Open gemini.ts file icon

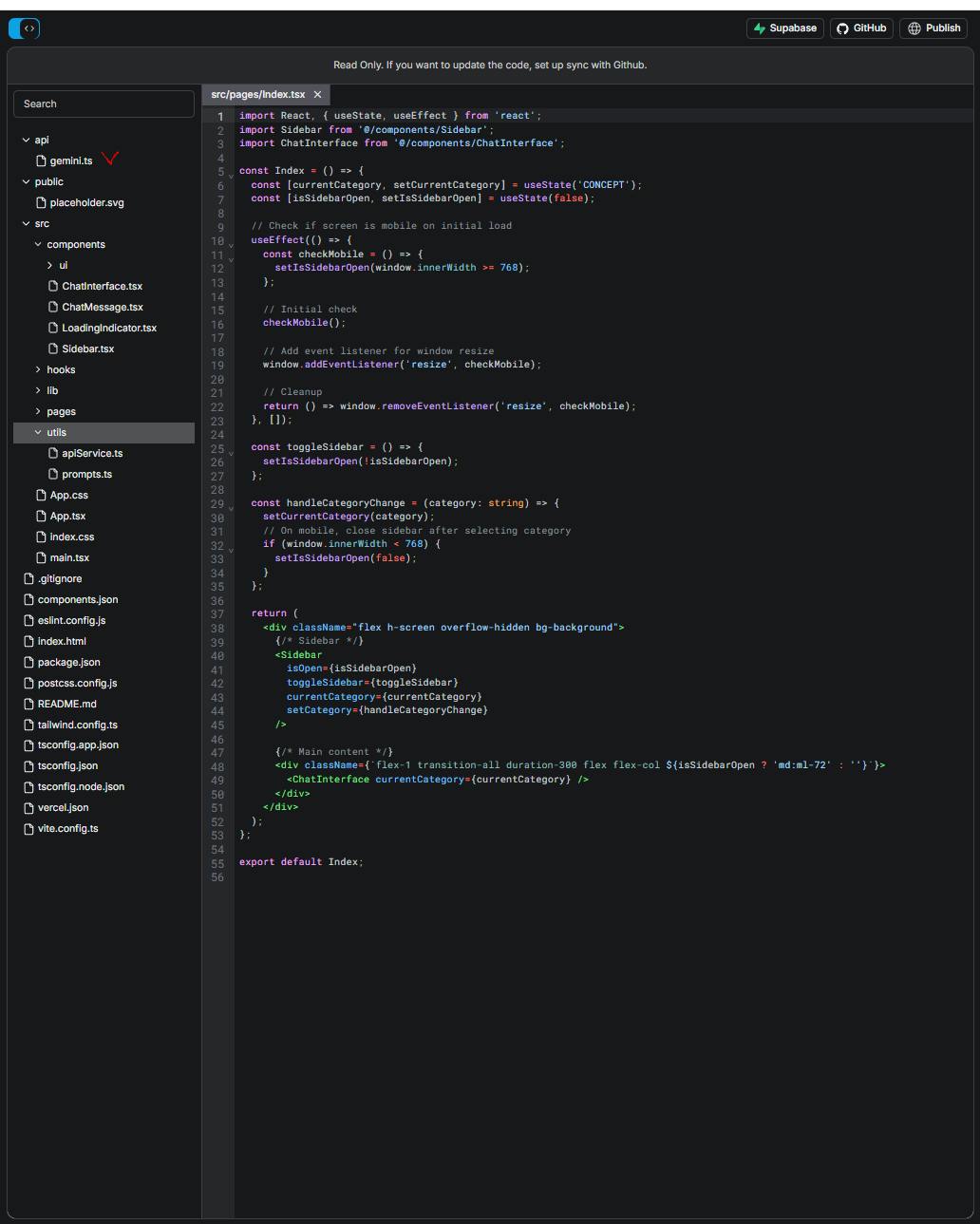pos(41,160)
